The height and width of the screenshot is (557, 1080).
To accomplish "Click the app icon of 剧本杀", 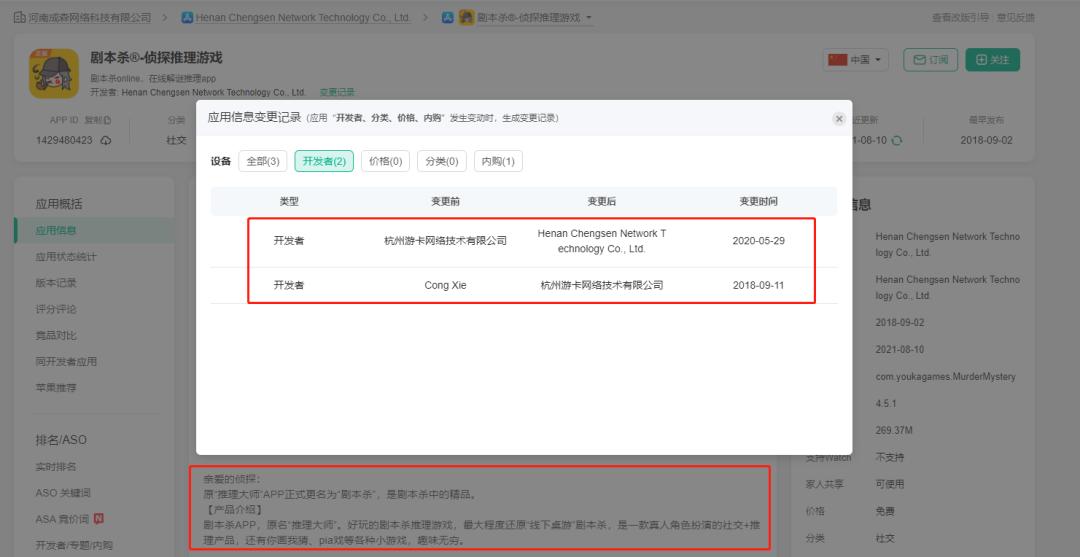I will (x=55, y=72).
